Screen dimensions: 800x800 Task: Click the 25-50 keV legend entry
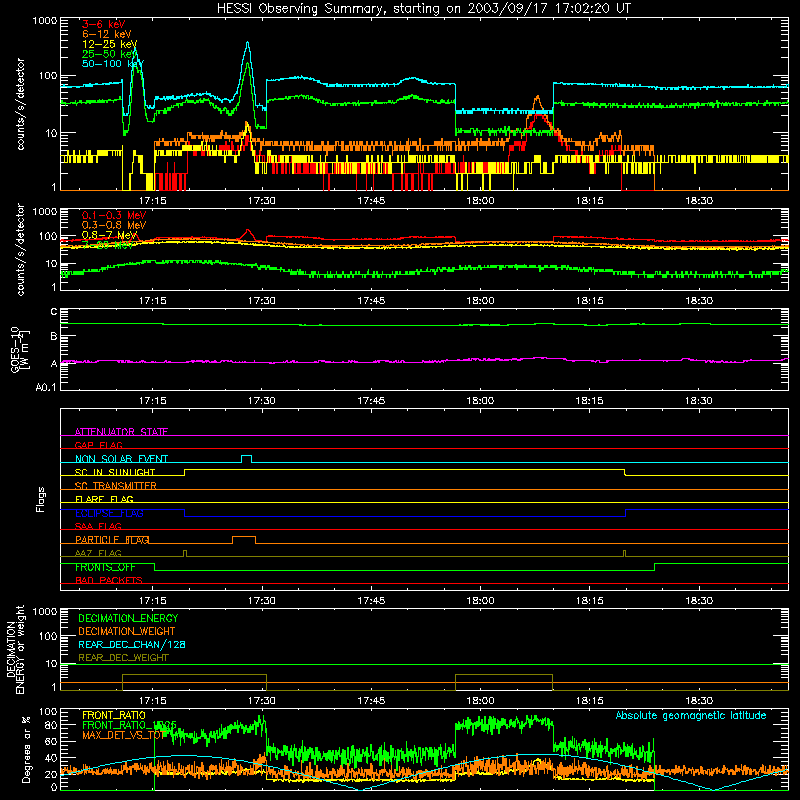tap(109, 54)
